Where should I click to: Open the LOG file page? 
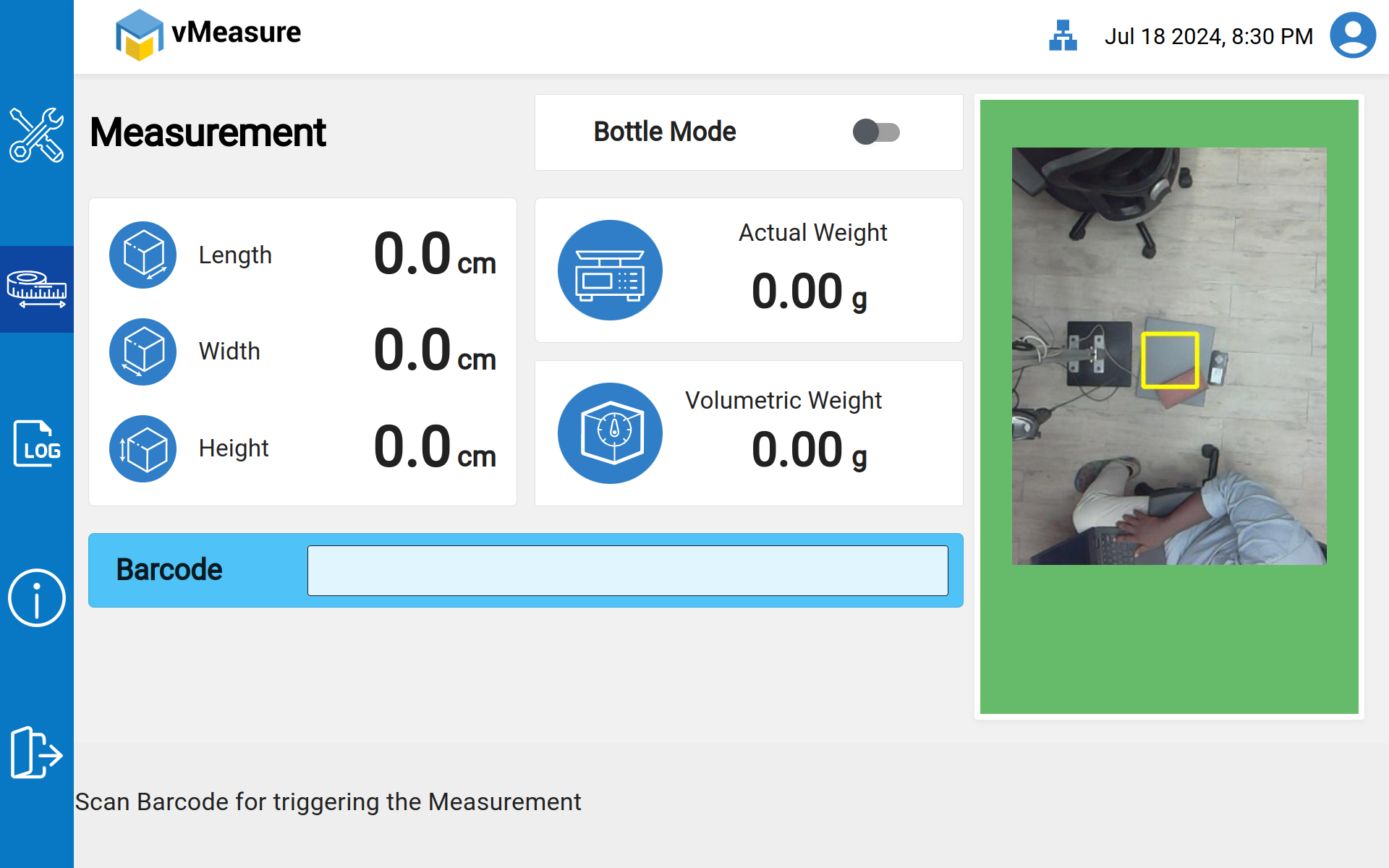point(36,443)
